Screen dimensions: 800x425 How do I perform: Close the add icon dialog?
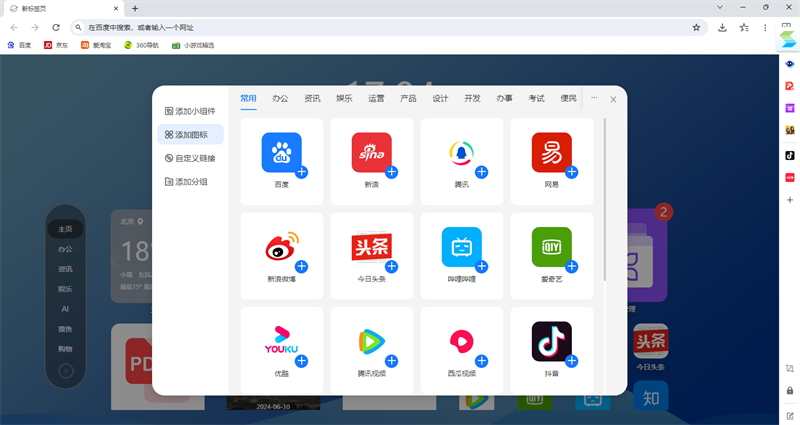pos(613,99)
